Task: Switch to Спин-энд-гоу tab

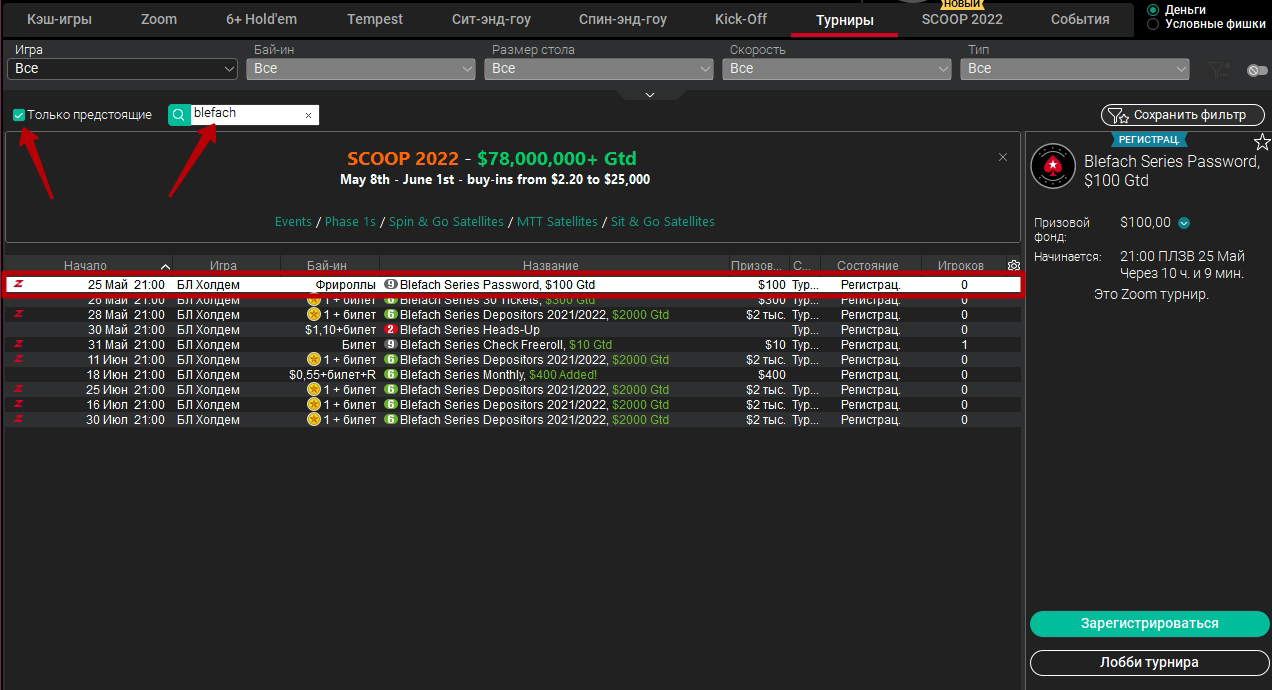Action: tap(624, 19)
